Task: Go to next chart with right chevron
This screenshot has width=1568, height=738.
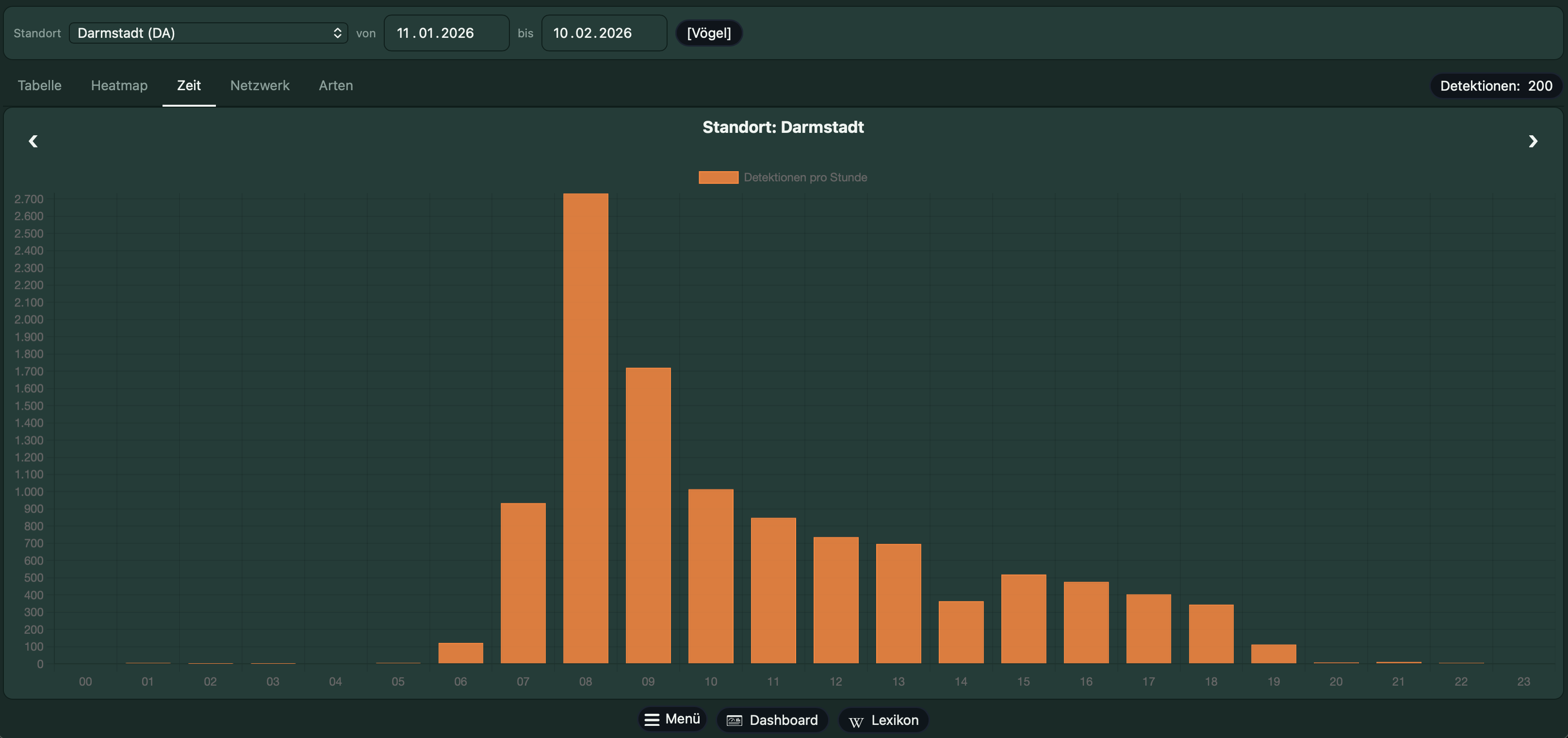Action: pos(1533,141)
